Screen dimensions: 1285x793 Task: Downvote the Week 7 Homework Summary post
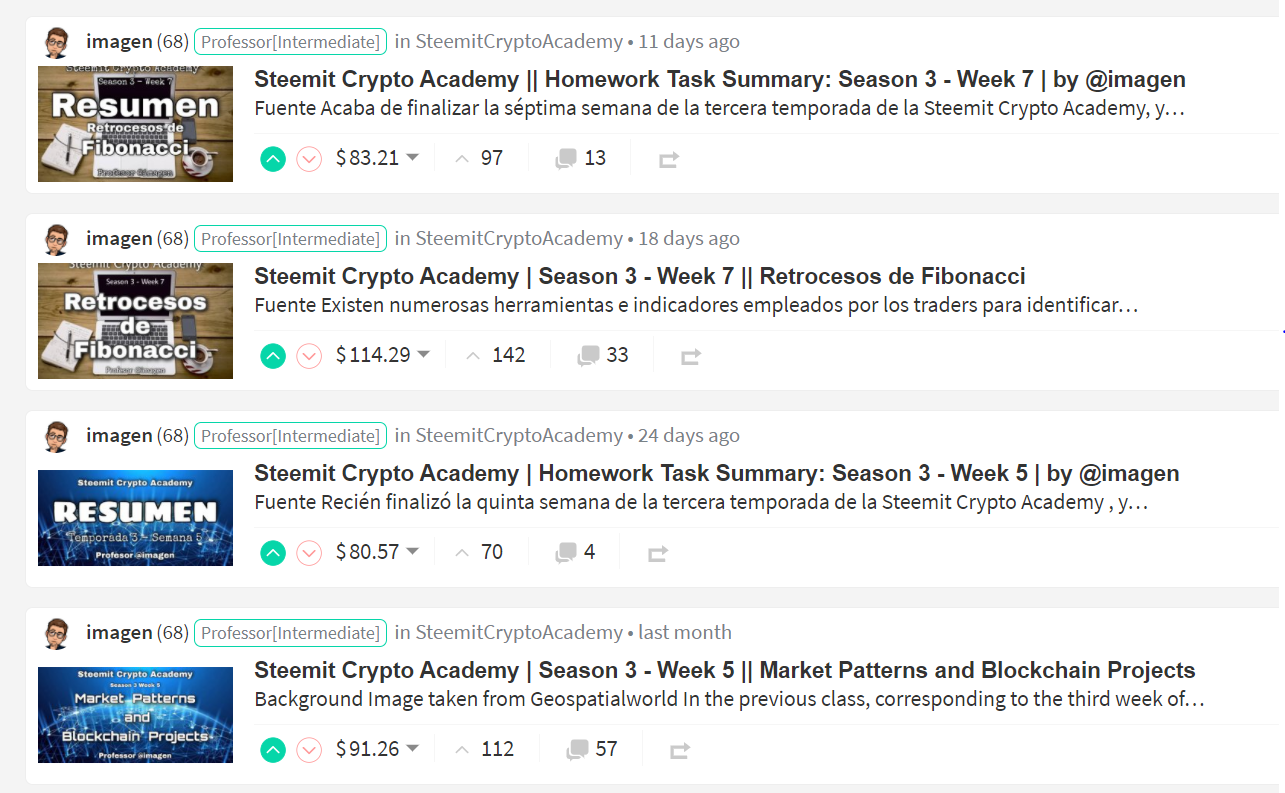pyautogui.click(x=309, y=158)
